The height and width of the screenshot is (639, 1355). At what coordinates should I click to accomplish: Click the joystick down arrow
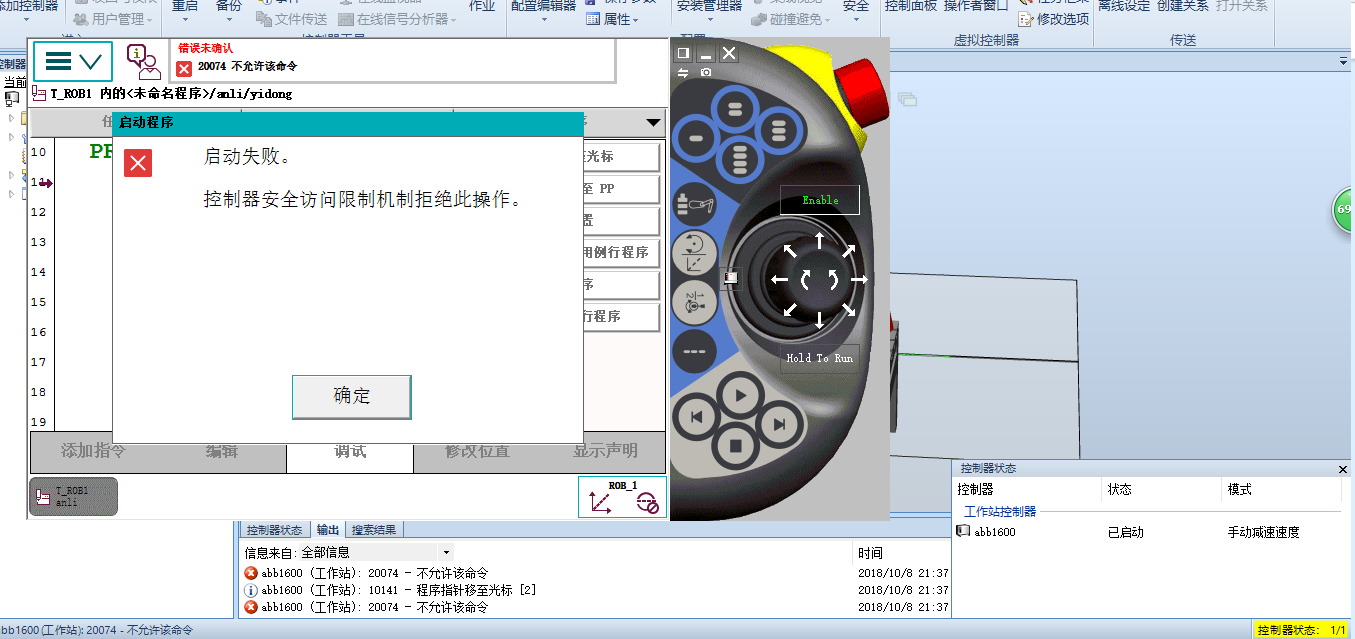click(819, 320)
